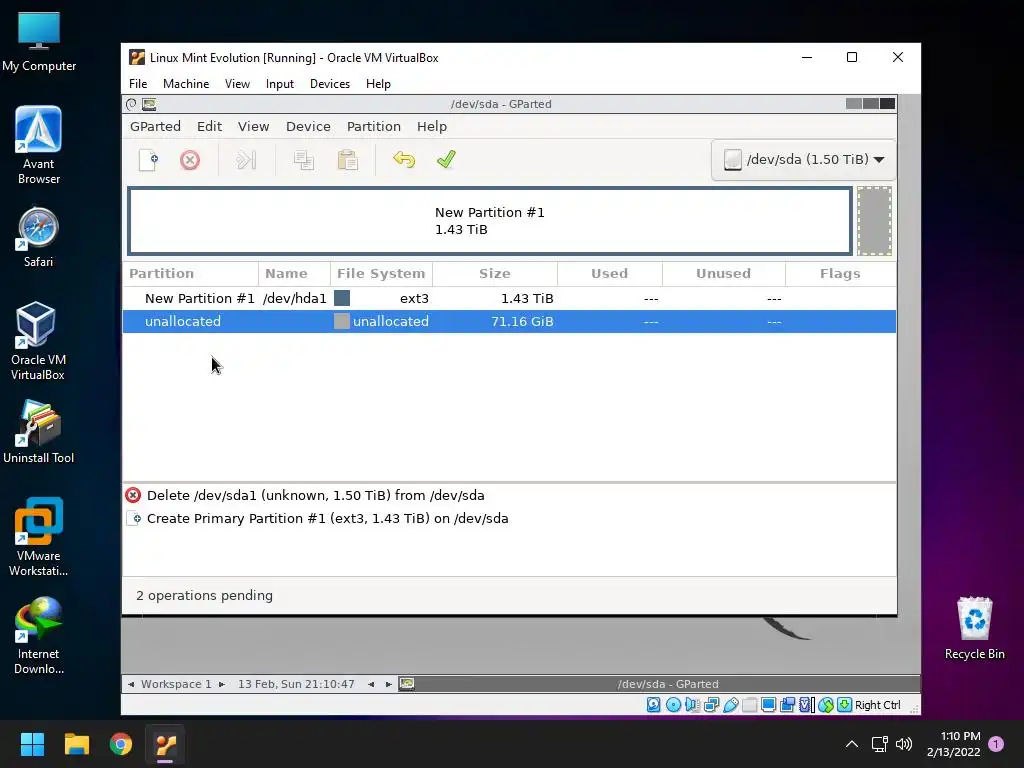The image size is (1024, 768).
Task: Click the Copy partition toolbar icon
Action: [304, 160]
